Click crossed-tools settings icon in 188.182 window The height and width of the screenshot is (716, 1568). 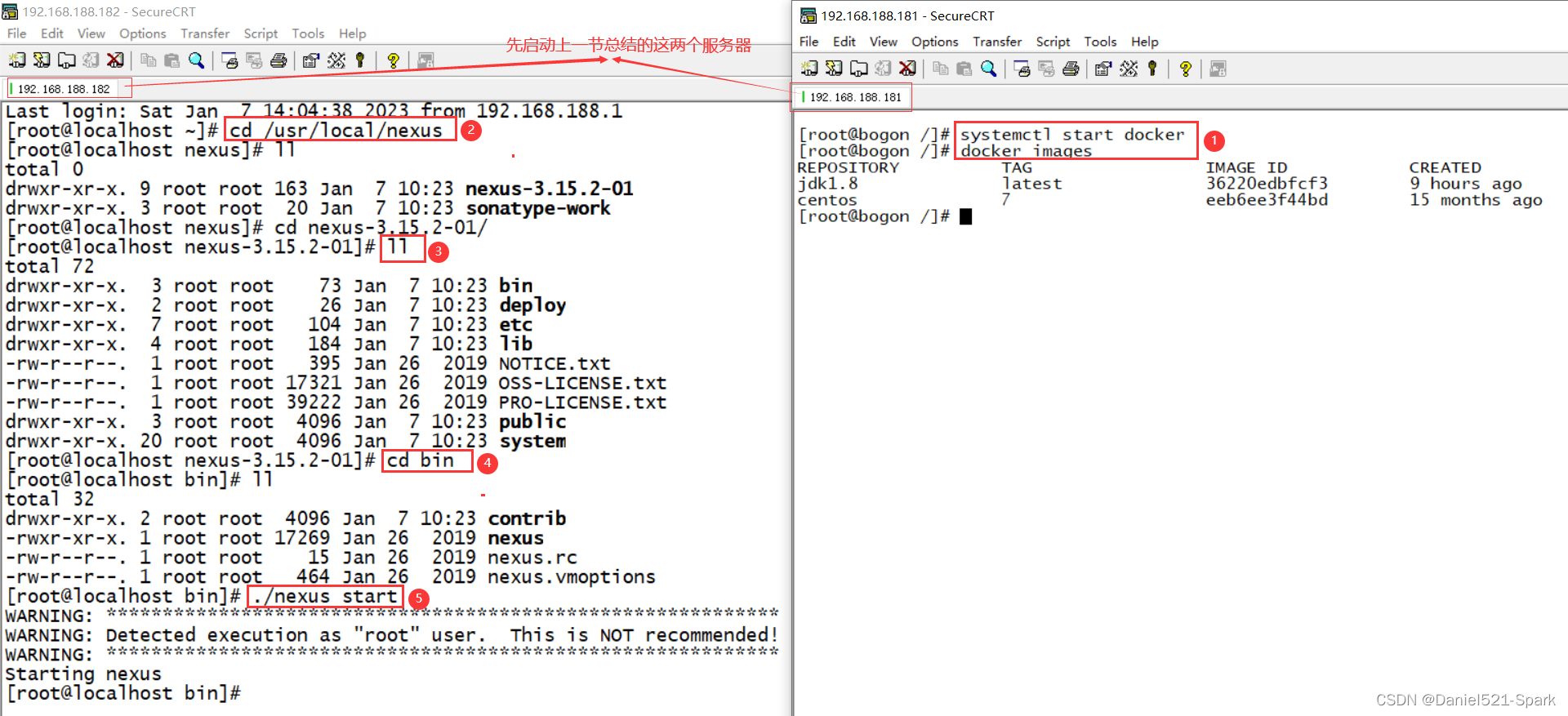(x=336, y=60)
